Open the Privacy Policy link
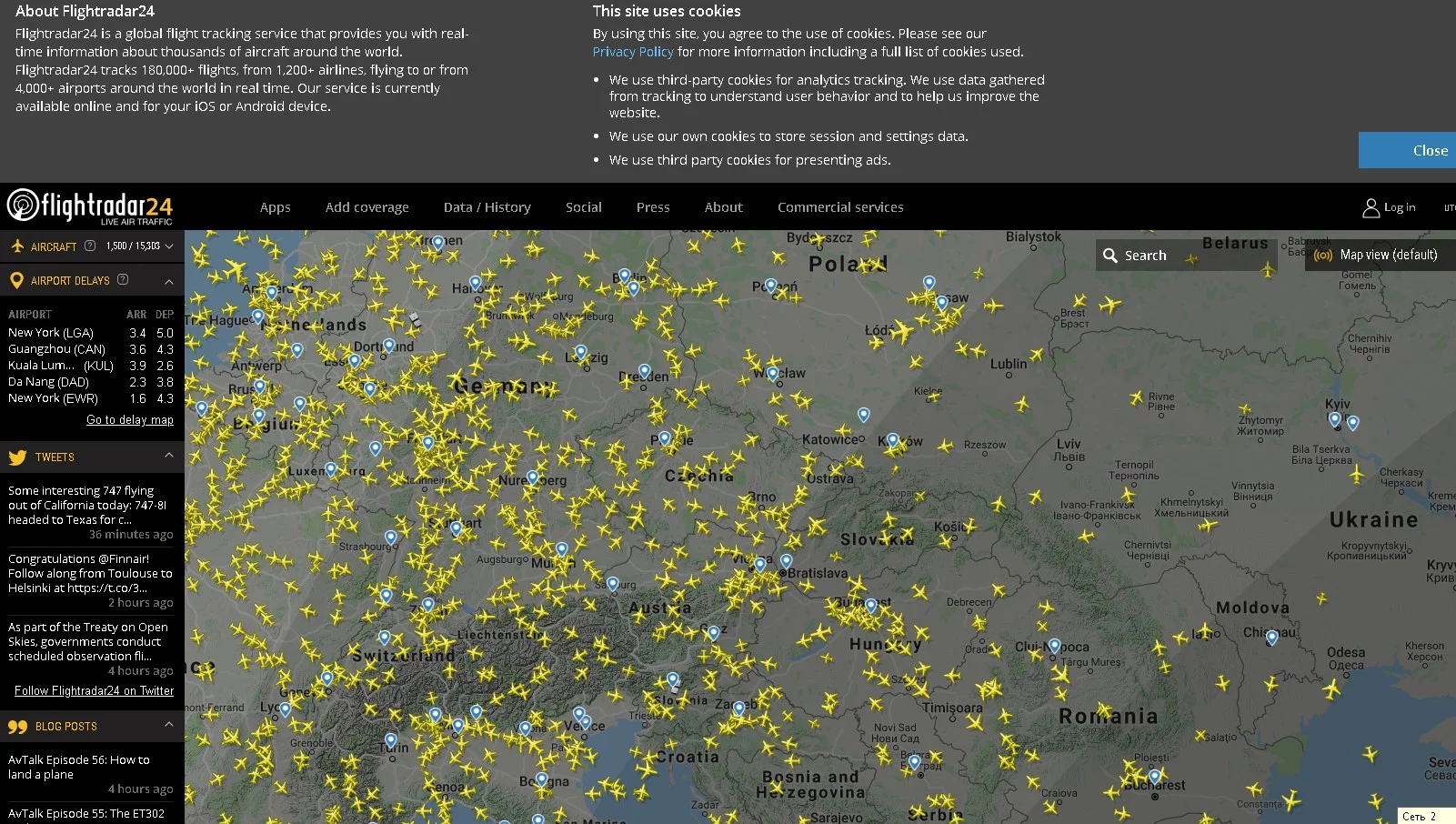 coord(633,52)
